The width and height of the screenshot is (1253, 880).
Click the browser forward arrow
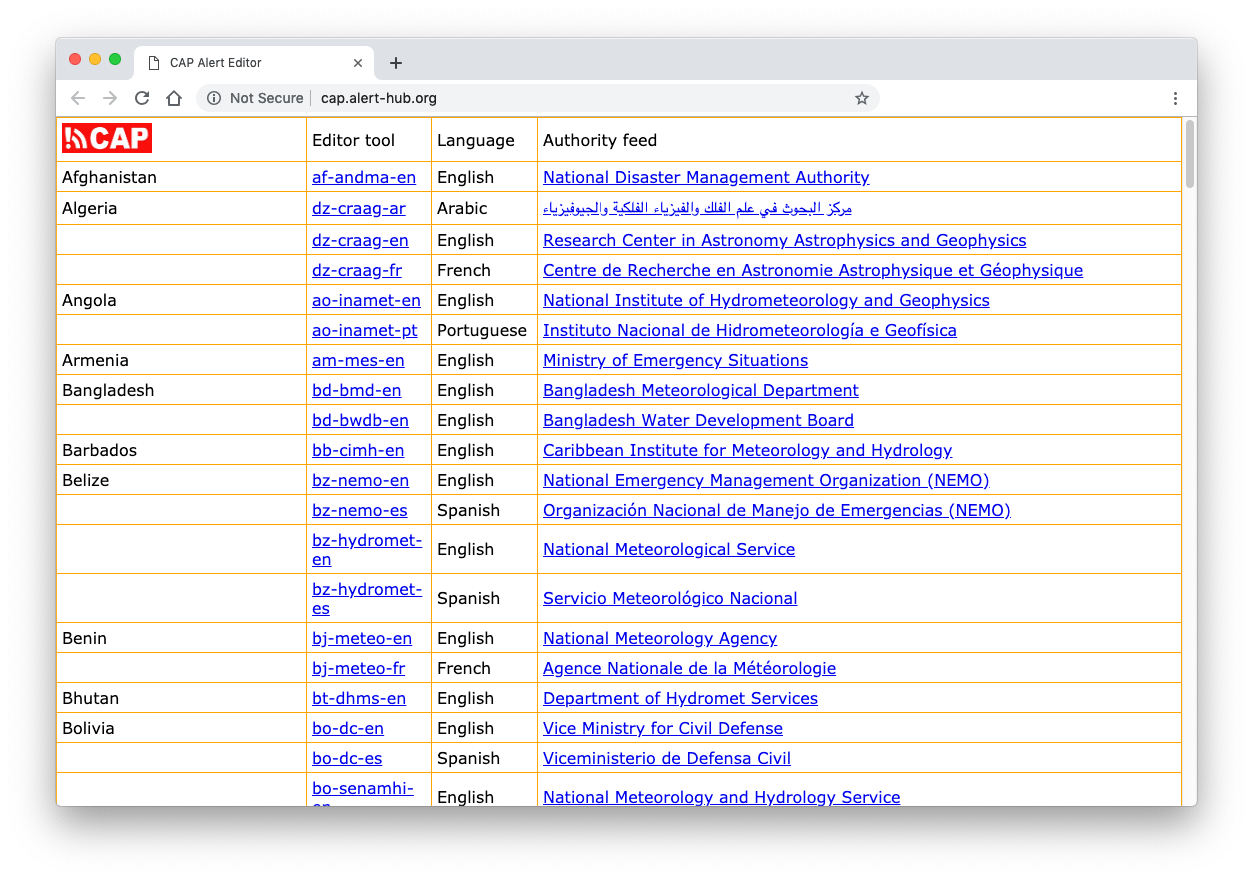click(110, 98)
